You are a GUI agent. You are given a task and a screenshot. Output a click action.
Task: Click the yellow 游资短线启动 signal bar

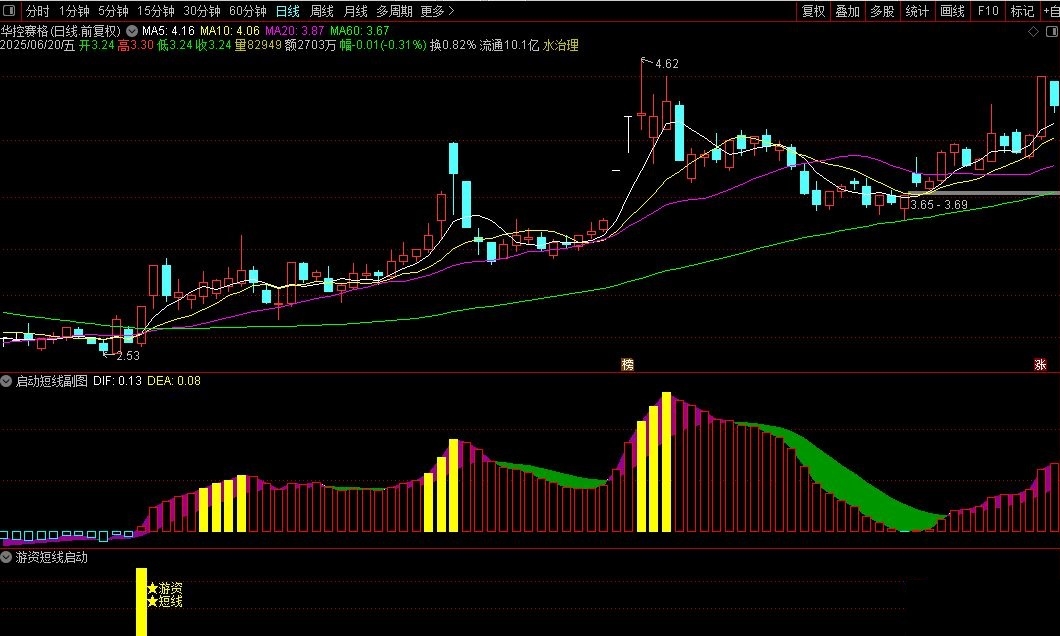coord(141,602)
